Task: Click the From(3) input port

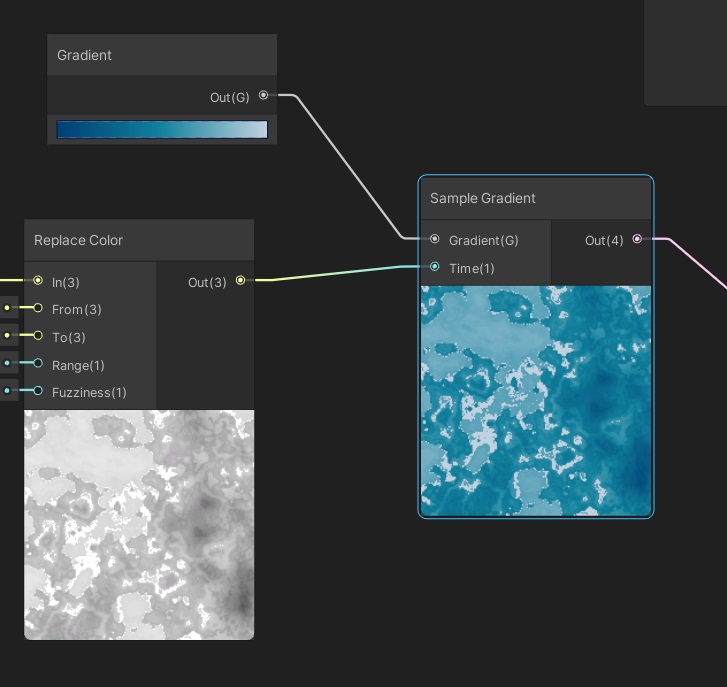Action: coord(38,309)
